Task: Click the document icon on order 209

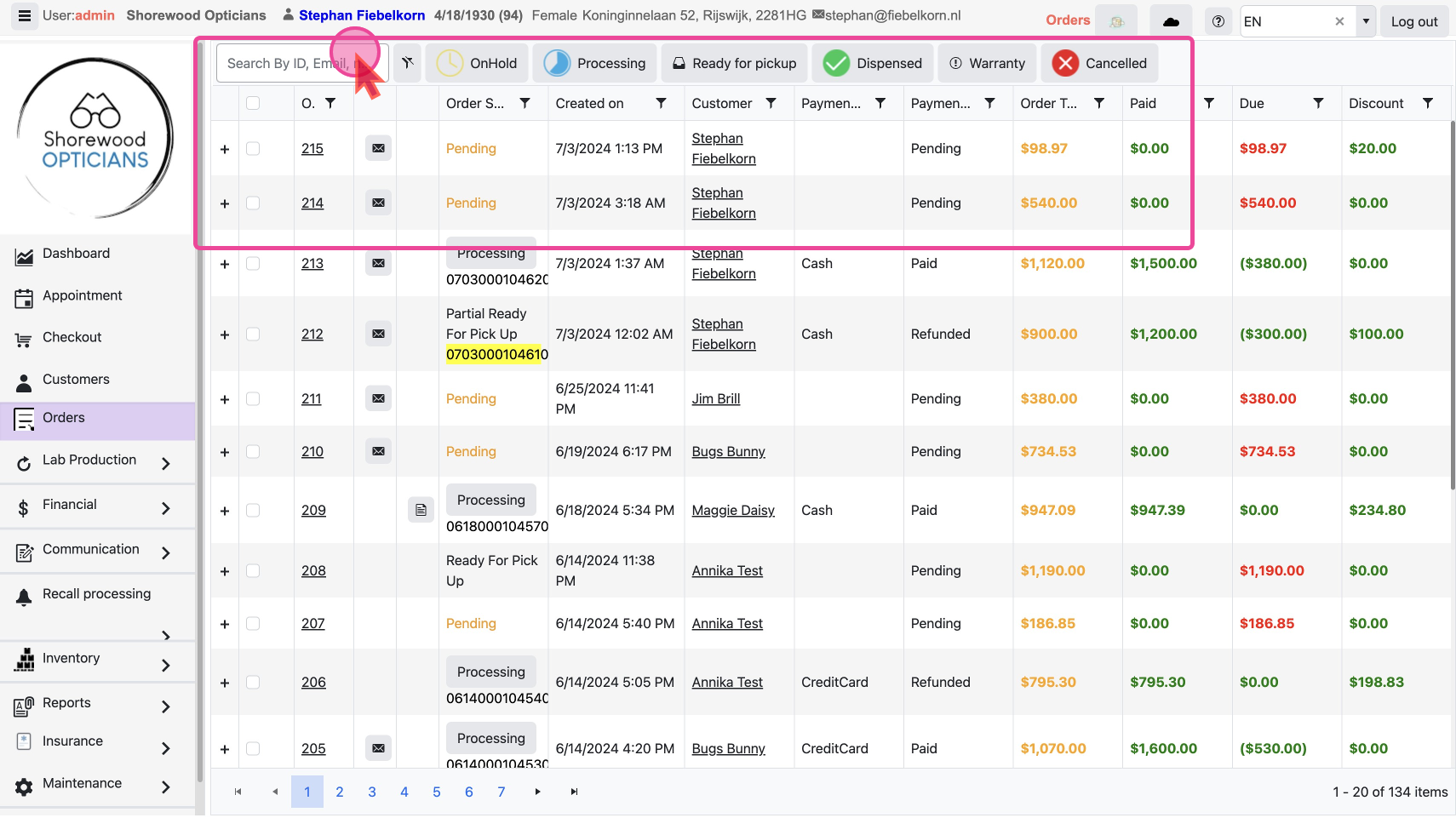Action: click(x=421, y=510)
